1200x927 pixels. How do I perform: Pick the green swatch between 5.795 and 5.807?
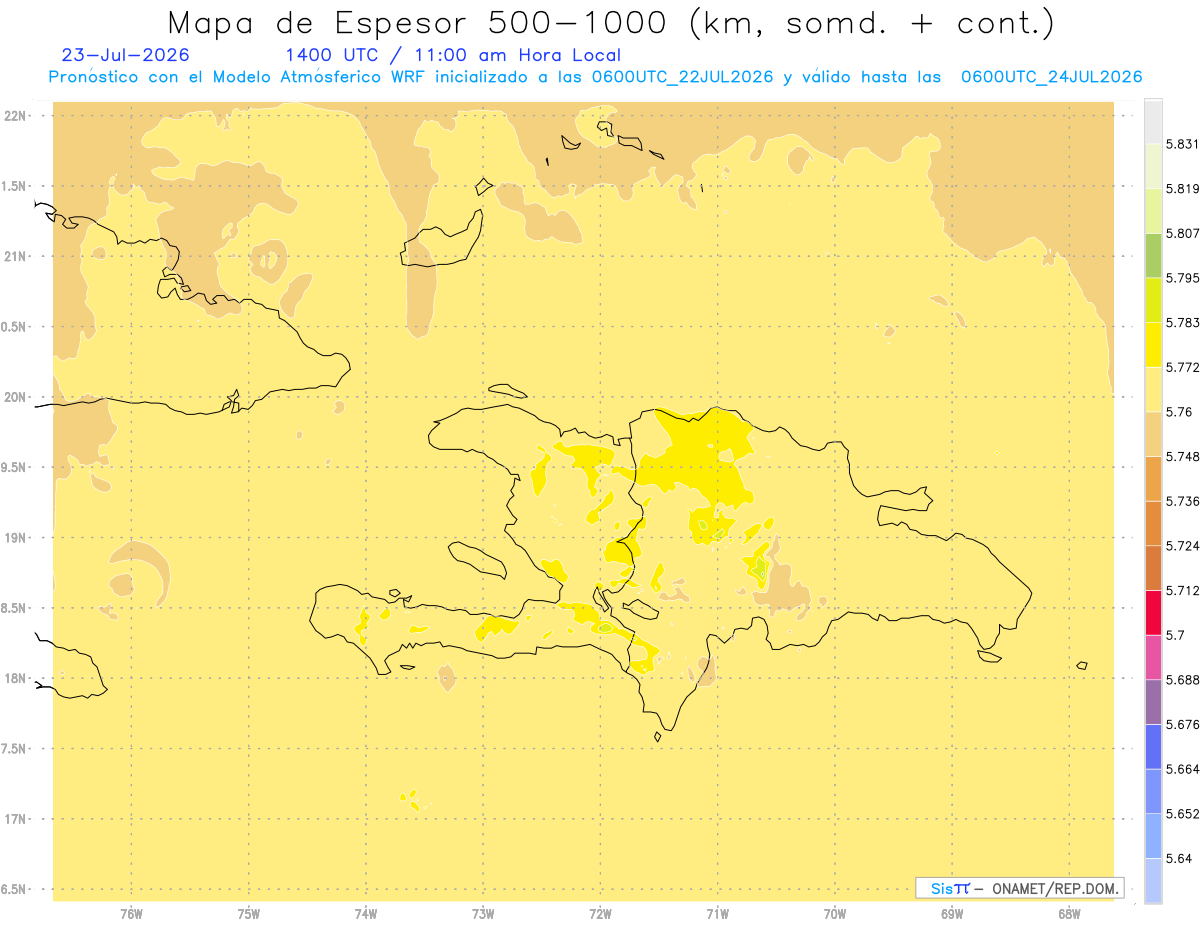[x=1153, y=256]
